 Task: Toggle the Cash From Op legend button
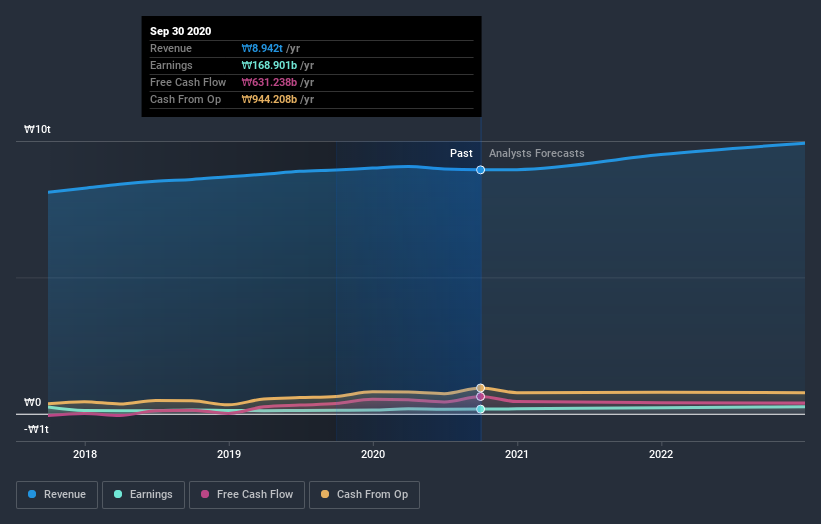coord(364,495)
